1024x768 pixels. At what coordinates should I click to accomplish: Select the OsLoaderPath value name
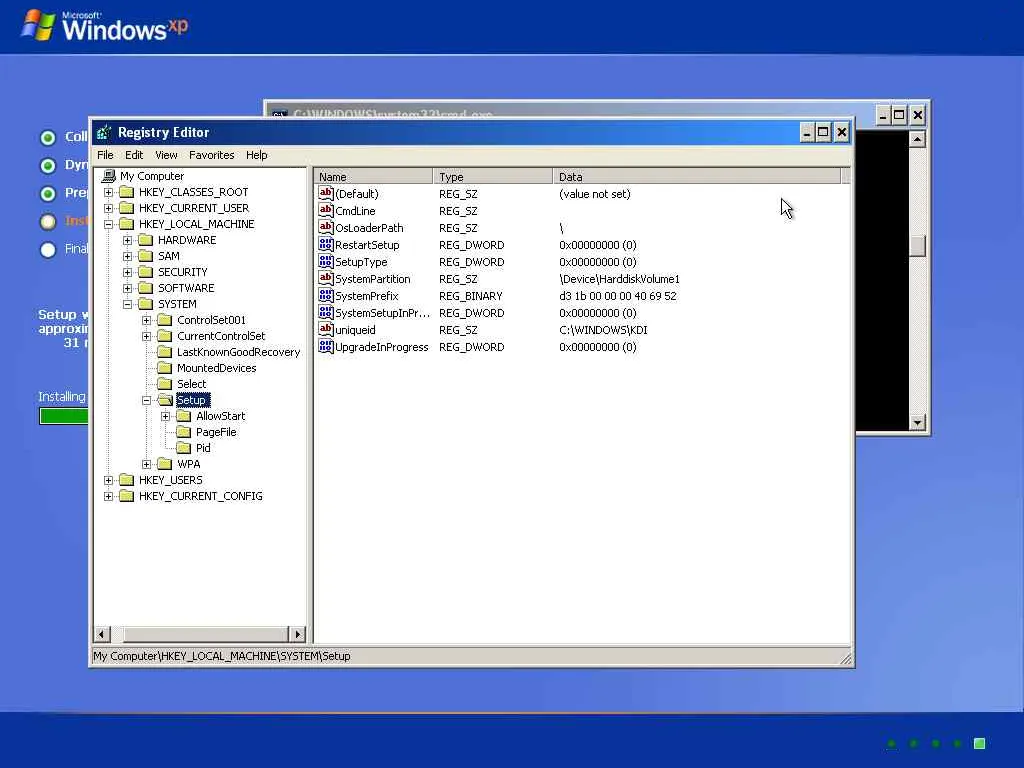tap(369, 228)
